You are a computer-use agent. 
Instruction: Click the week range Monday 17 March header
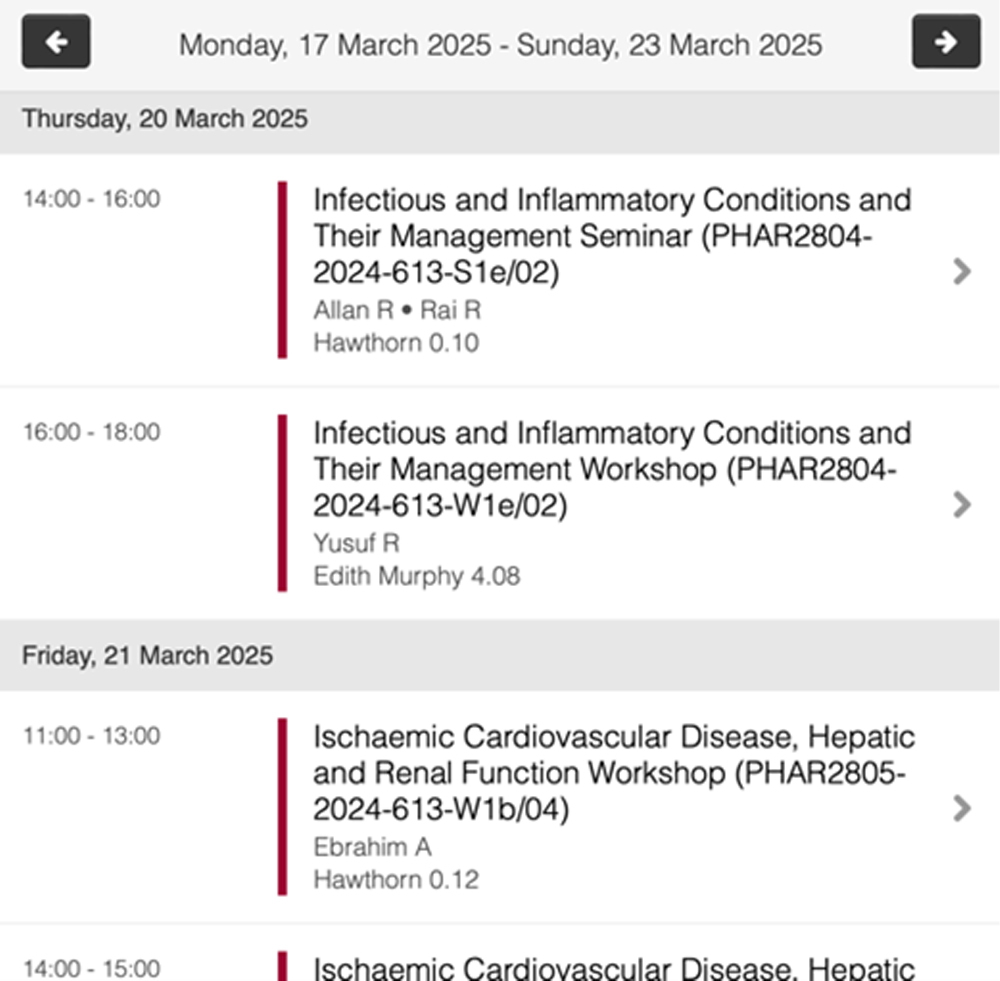(500, 45)
